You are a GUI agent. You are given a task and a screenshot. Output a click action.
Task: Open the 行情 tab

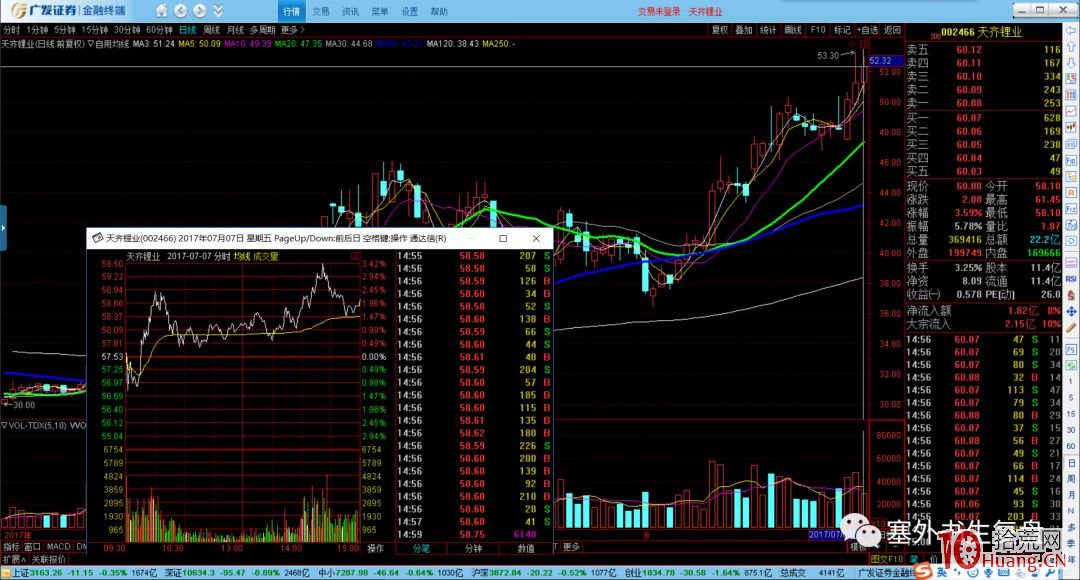point(291,11)
